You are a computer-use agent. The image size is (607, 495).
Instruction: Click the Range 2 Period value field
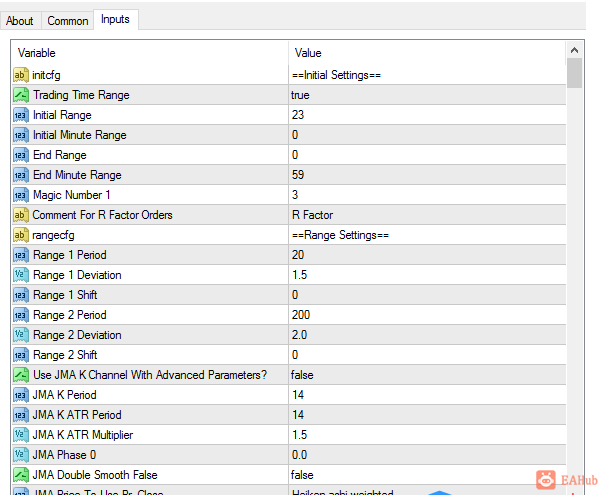[427, 315]
